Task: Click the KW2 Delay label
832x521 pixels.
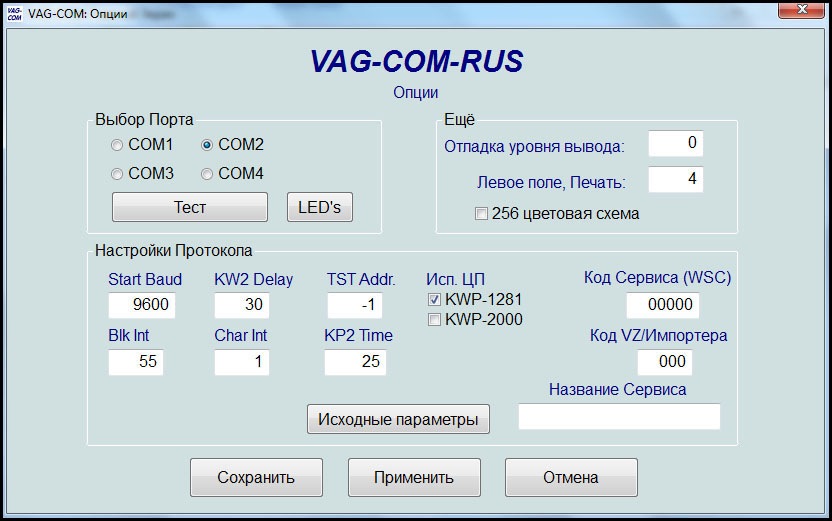Action: [253, 280]
